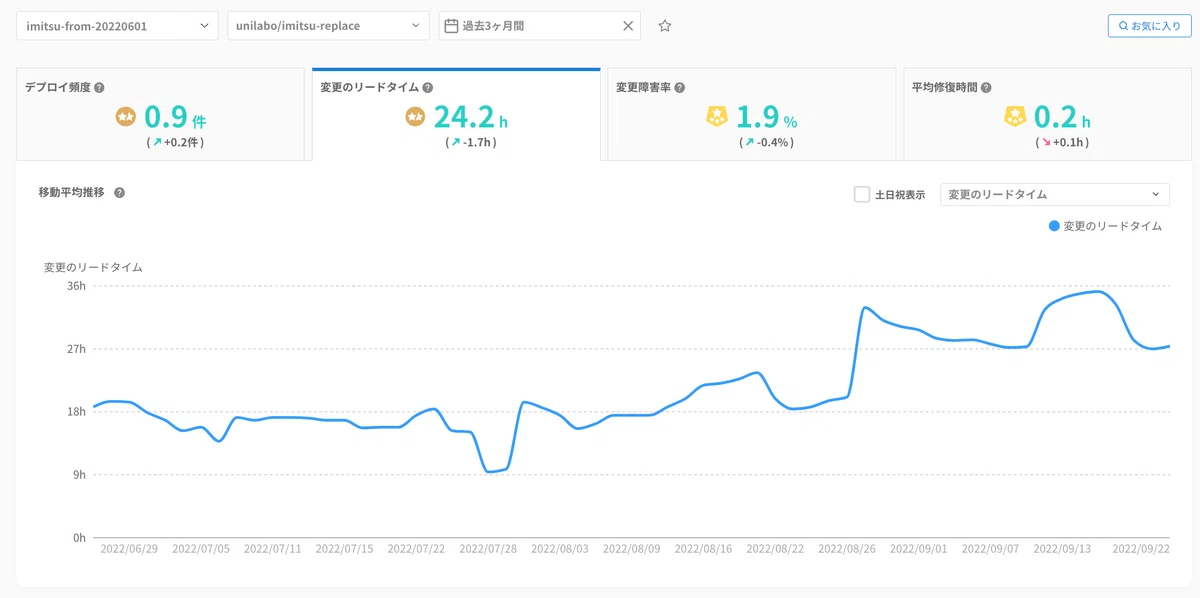Click the ( ↗ -1.7h ) change text
Image resolution: width=1200 pixels, height=598 pixels.
coord(470,143)
